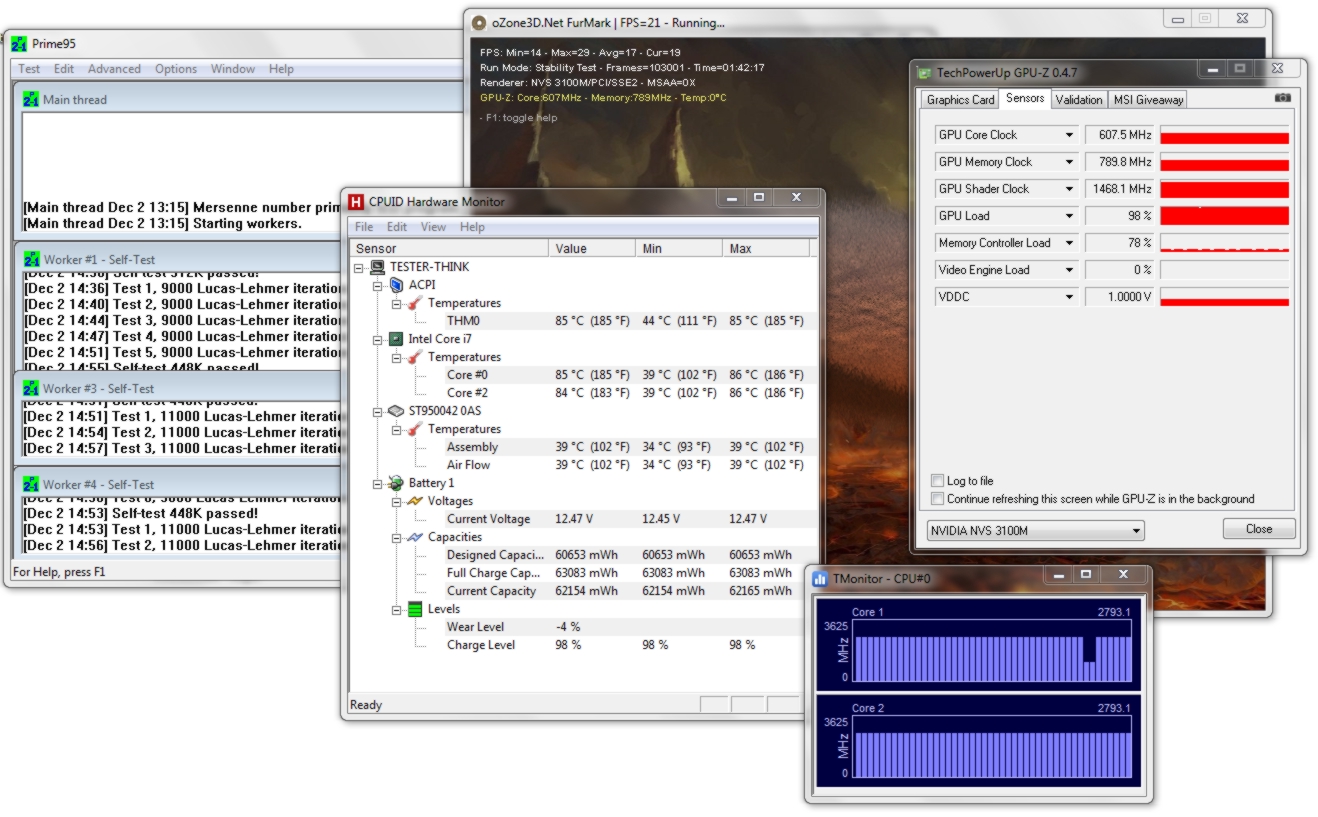This screenshot has height=817, width=1318.
Task: Click the hard drive Temperatures thermometer icon
Action: pyautogui.click(x=415, y=429)
